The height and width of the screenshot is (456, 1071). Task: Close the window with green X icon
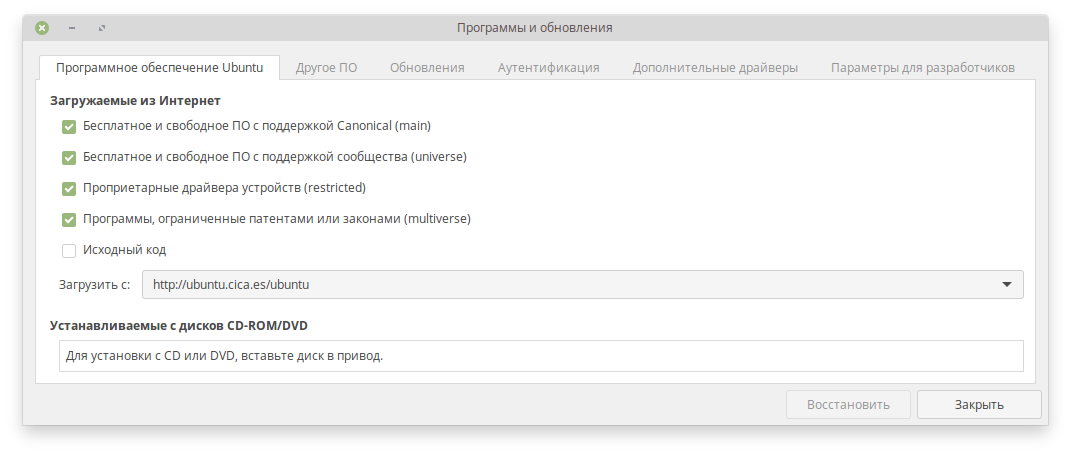click(42, 28)
